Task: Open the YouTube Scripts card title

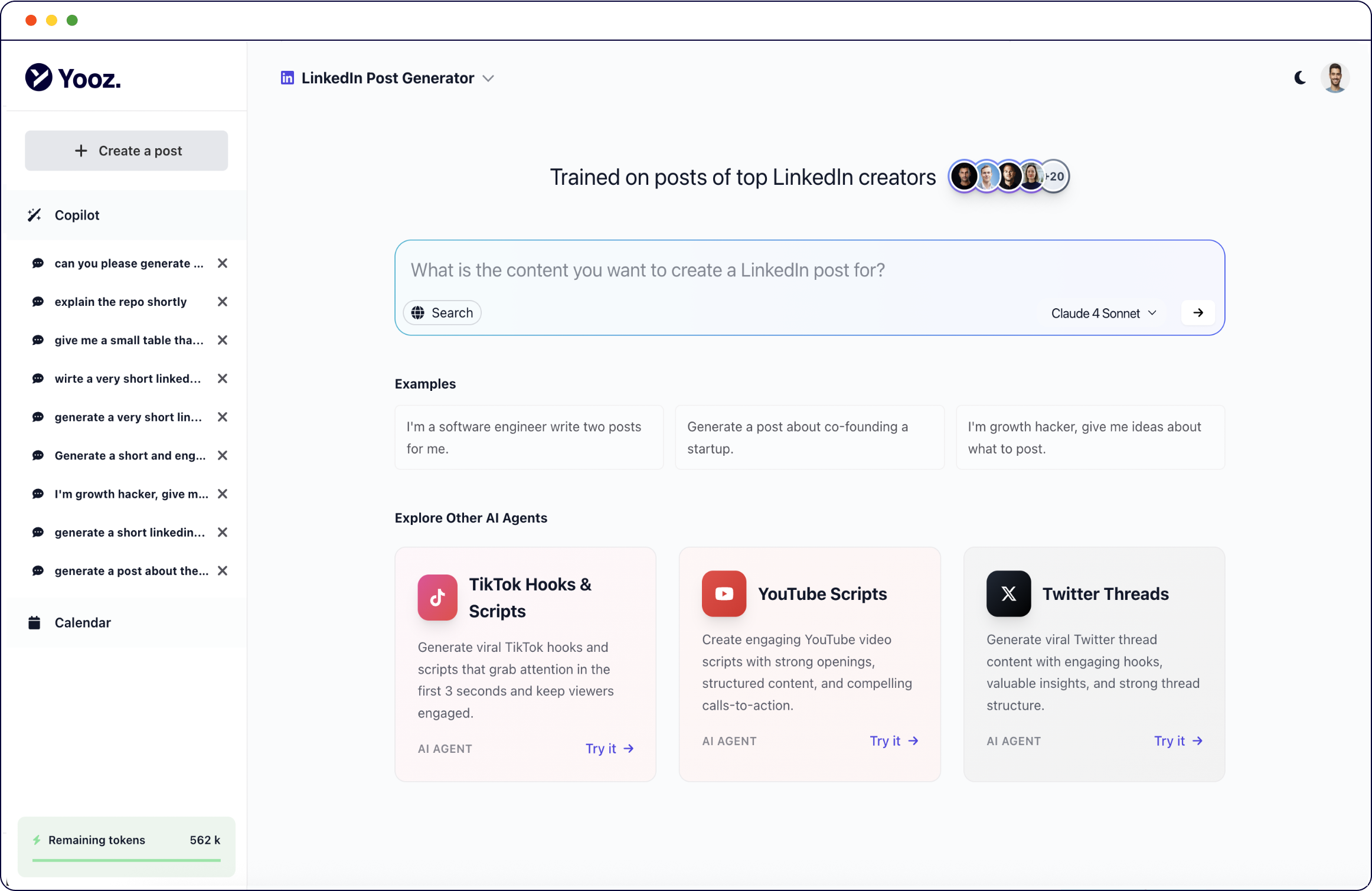Action: pyautogui.click(x=822, y=593)
